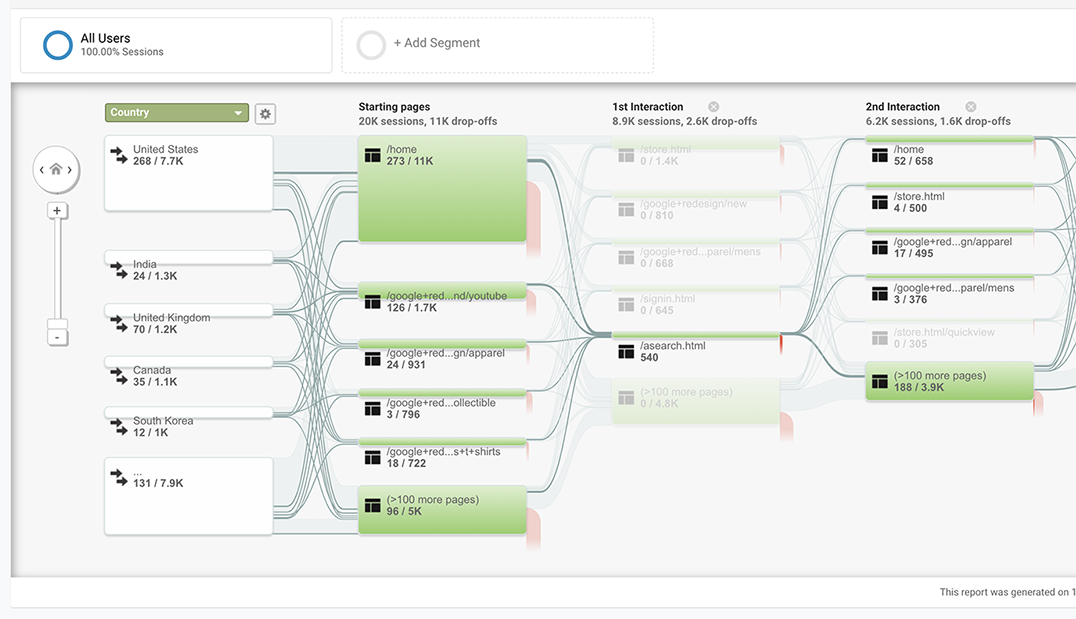Image resolution: width=1076 pixels, height=619 pixels.
Task: Click + Add Segment
Action: click(x=436, y=43)
